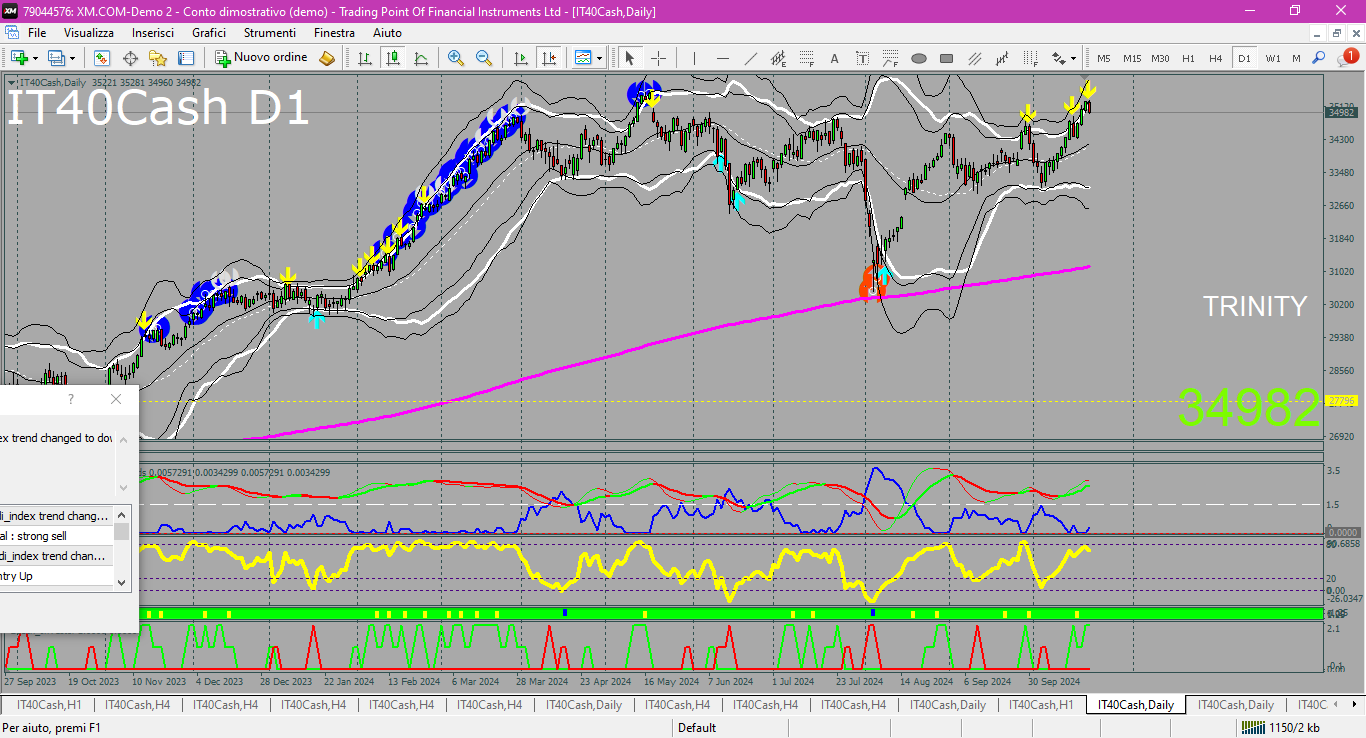Select the Fibonacci retracement tool
The height and width of the screenshot is (738, 1366).
tap(807, 58)
